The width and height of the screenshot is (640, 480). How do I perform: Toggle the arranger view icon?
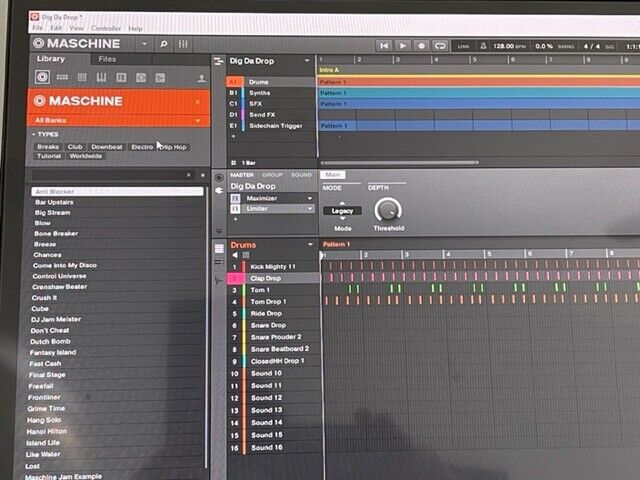pos(218,62)
